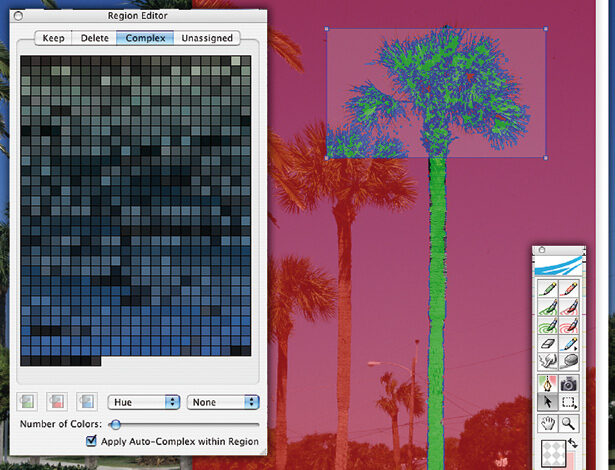Uncheck Apply Auto-Complex within Region
Viewport: 615px width, 470px height.
click(91, 441)
